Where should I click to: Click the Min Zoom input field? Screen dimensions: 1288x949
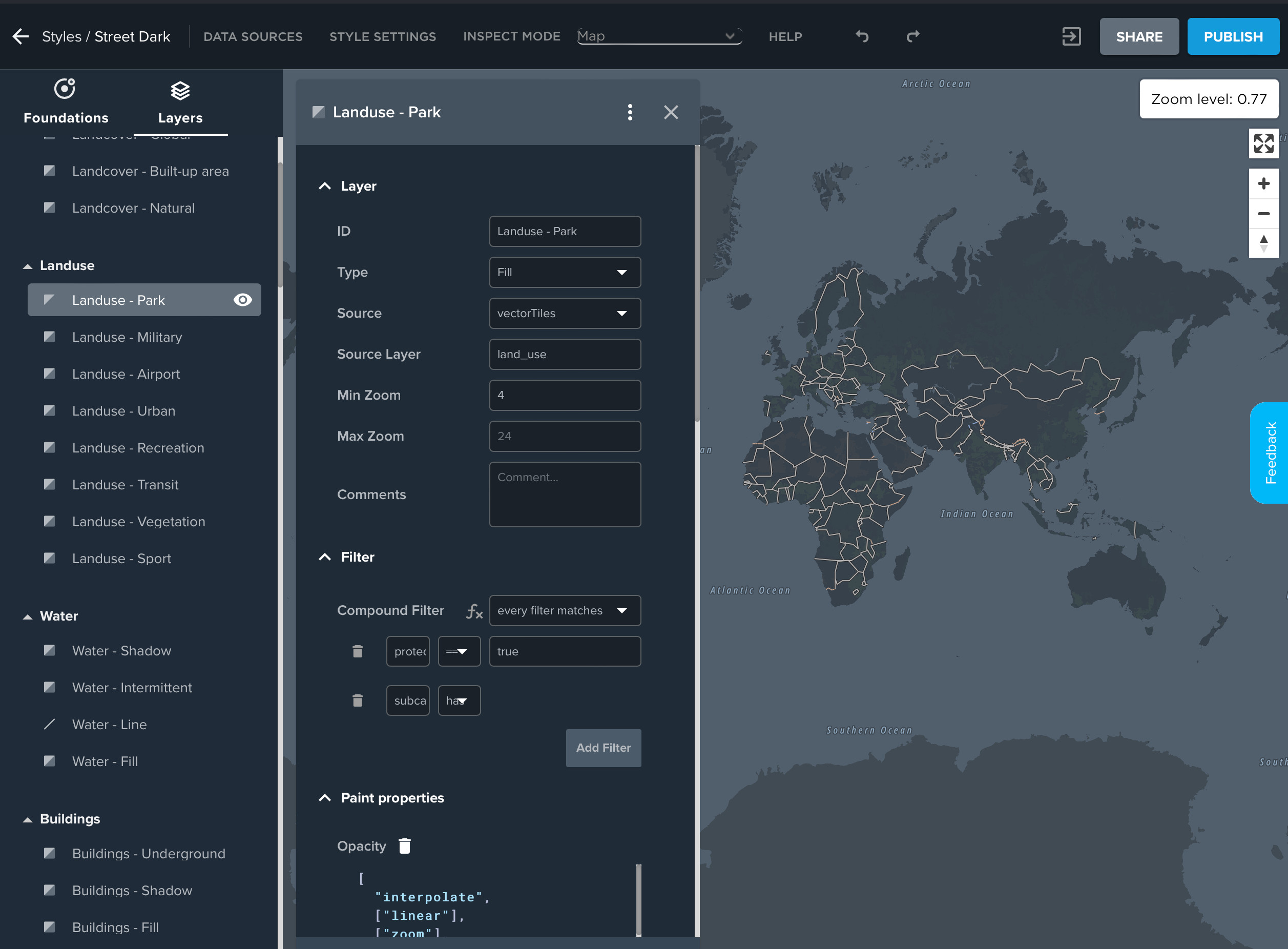[565, 395]
